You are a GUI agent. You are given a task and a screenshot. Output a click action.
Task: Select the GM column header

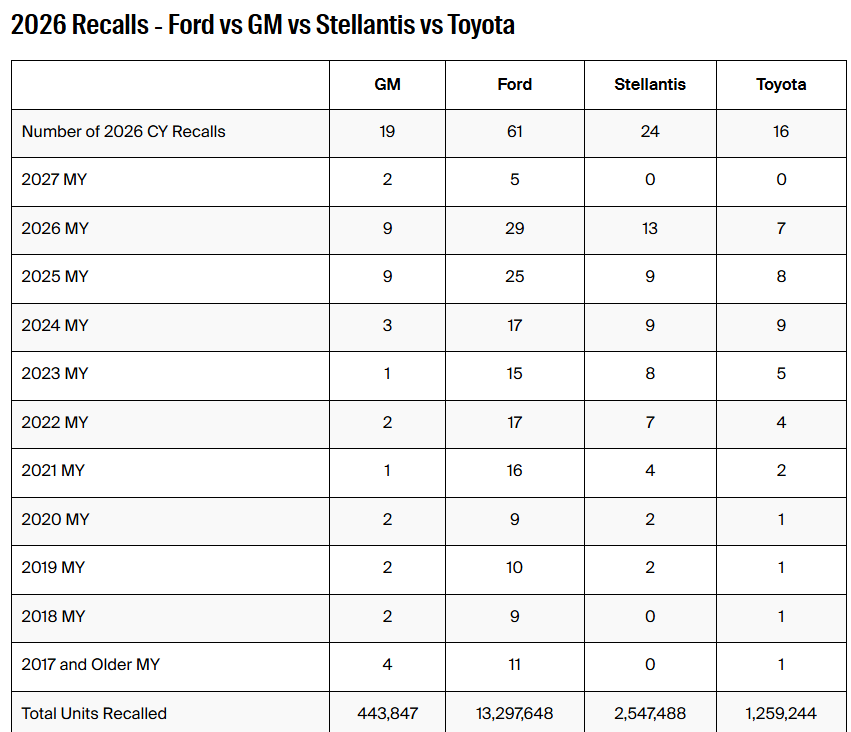coord(388,85)
